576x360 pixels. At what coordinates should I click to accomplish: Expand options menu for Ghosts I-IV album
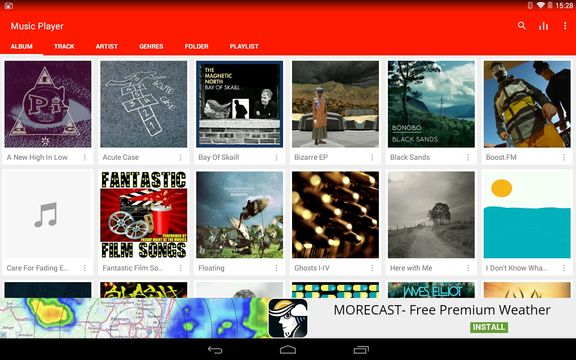[372, 268]
